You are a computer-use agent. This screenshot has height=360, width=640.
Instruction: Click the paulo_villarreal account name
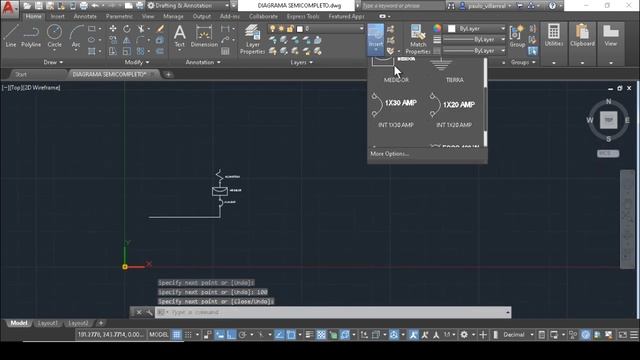[x=488, y=6]
